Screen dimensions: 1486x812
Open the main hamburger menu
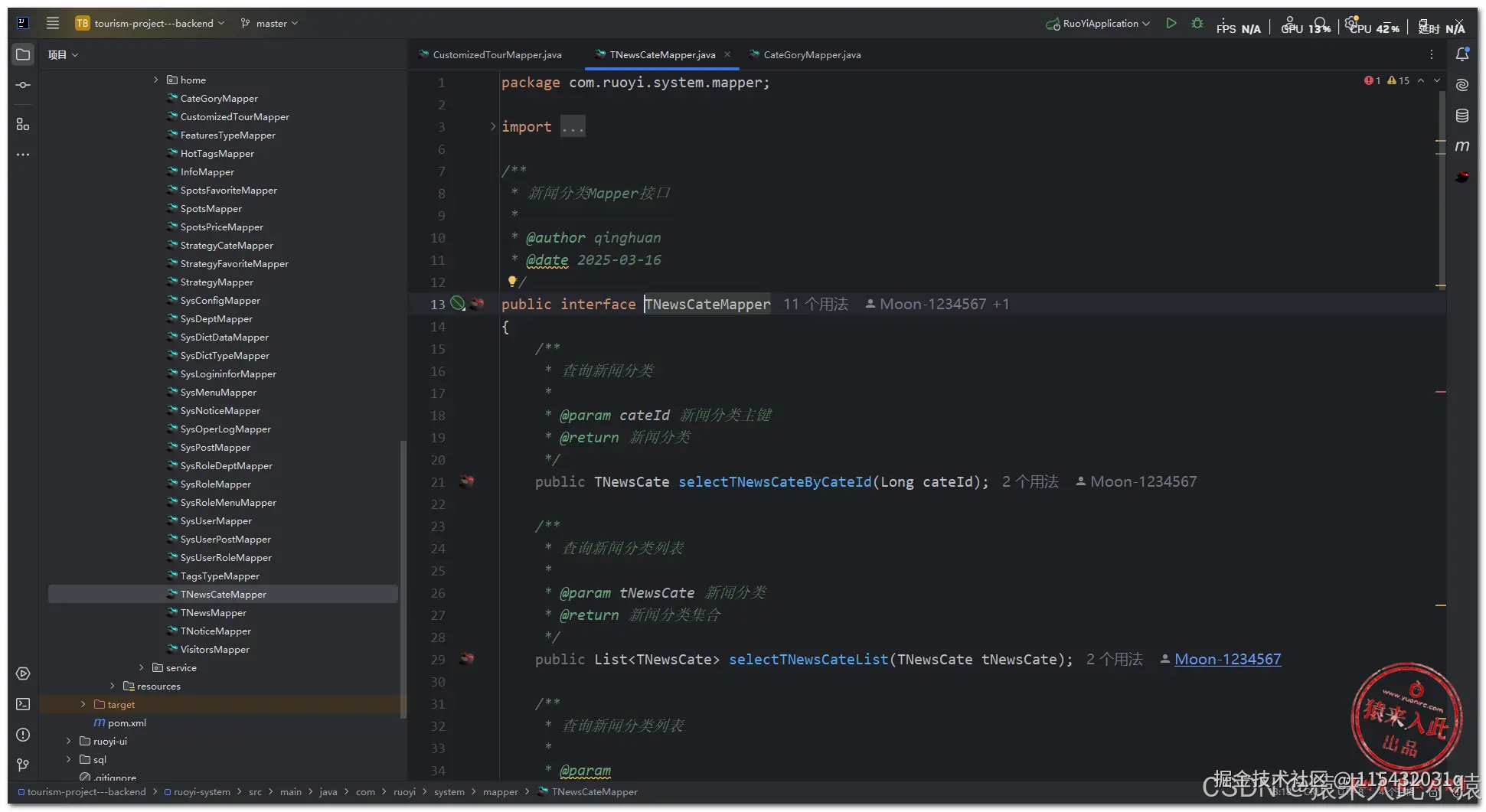click(53, 23)
